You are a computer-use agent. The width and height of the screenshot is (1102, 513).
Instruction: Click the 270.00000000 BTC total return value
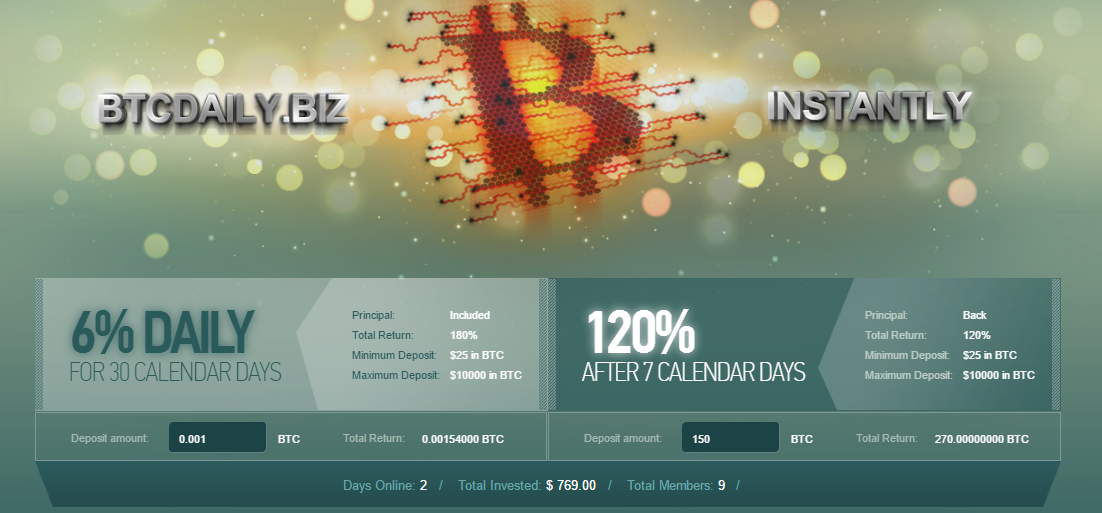tap(981, 439)
